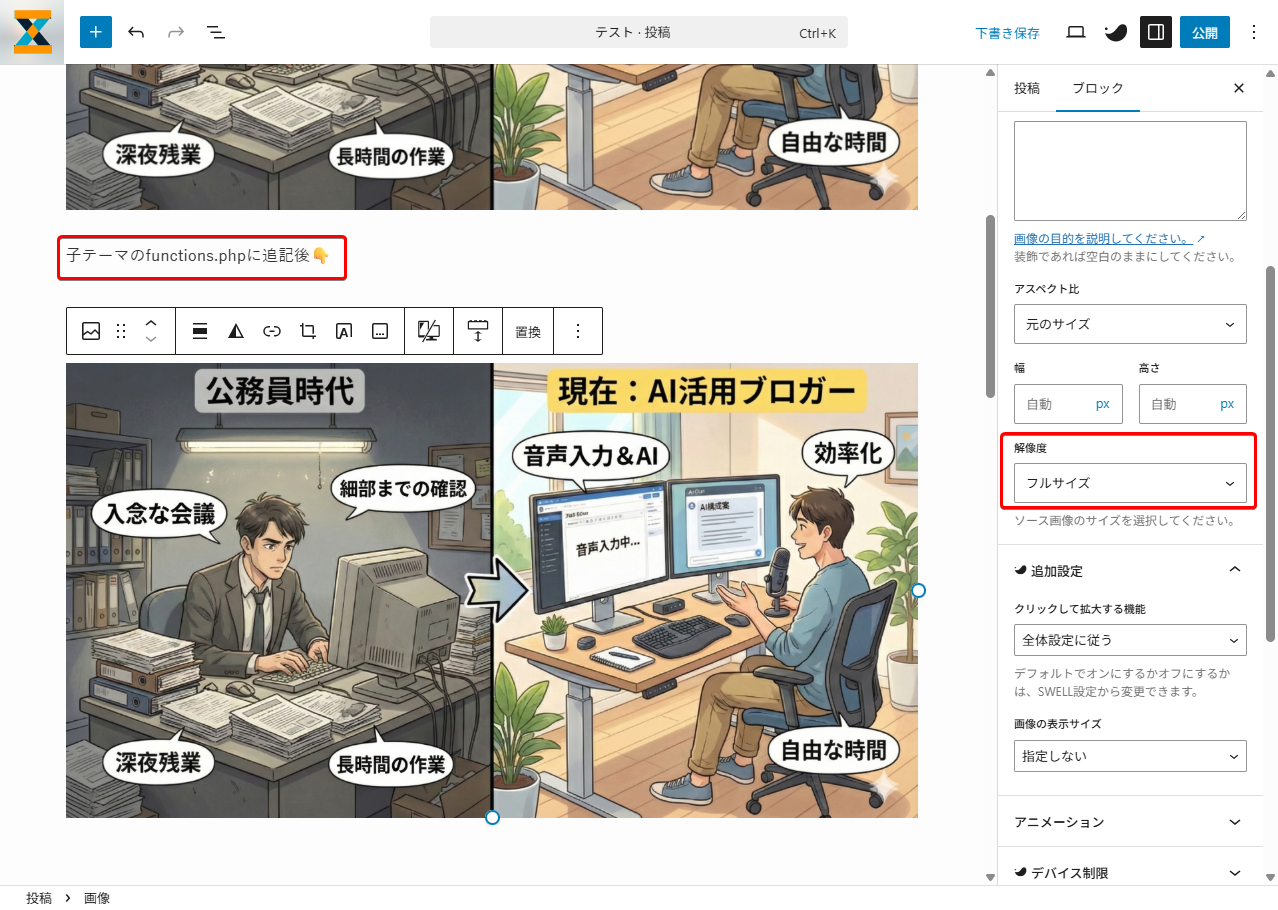Click the insert link icon in block toolbar
Screen dimensions: 1278x910
(x=272, y=331)
